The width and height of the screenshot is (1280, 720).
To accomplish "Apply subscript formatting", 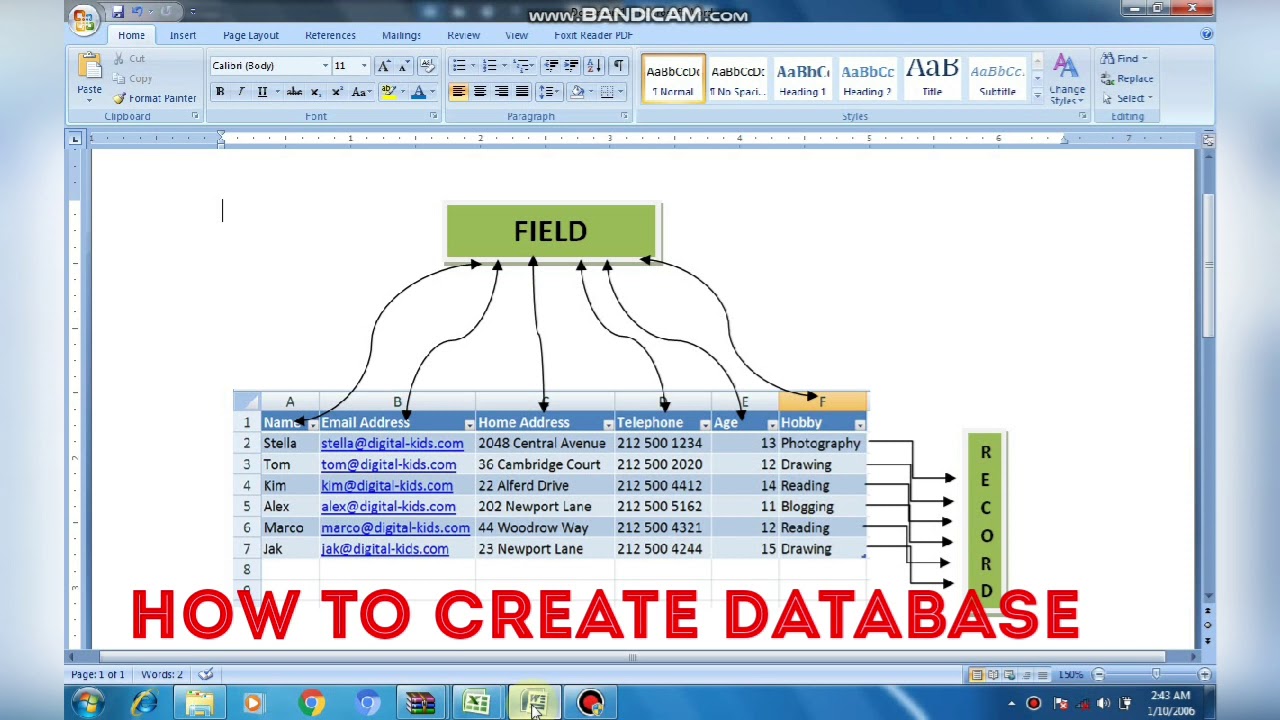I will [315, 92].
